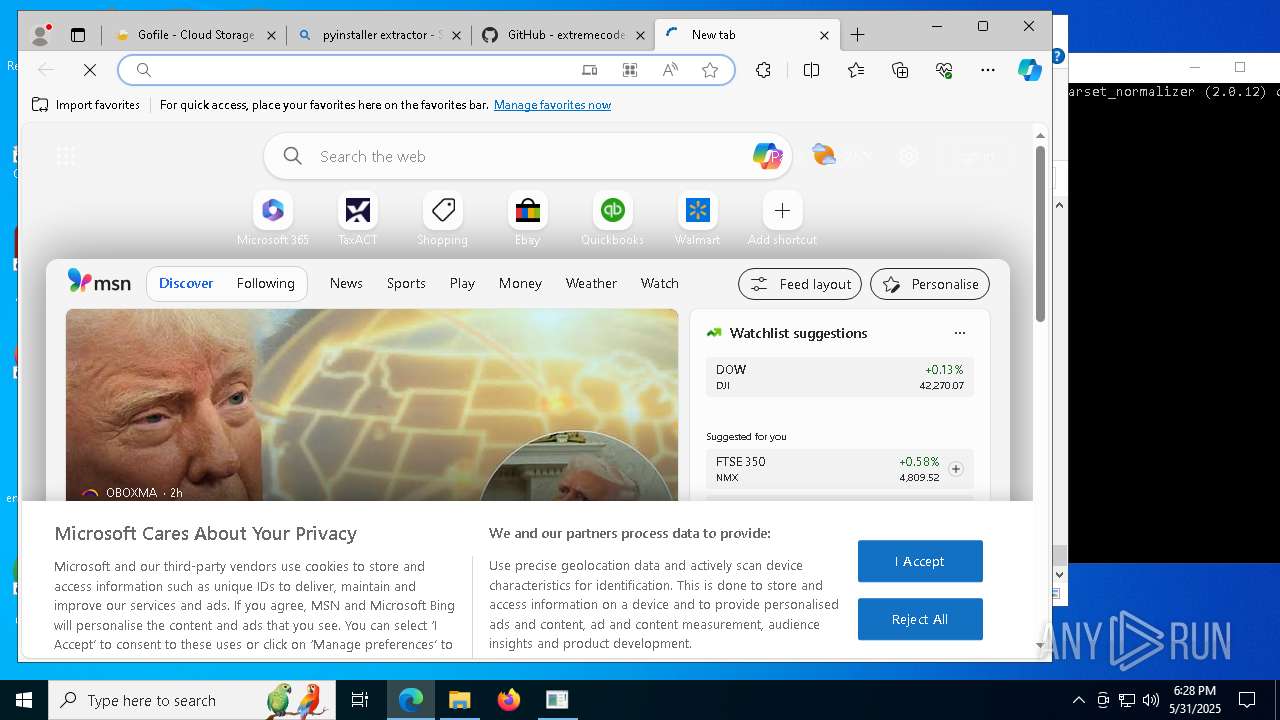Image resolution: width=1280 pixels, height=720 pixels.
Task: Open a new browser tab
Action: point(858,35)
